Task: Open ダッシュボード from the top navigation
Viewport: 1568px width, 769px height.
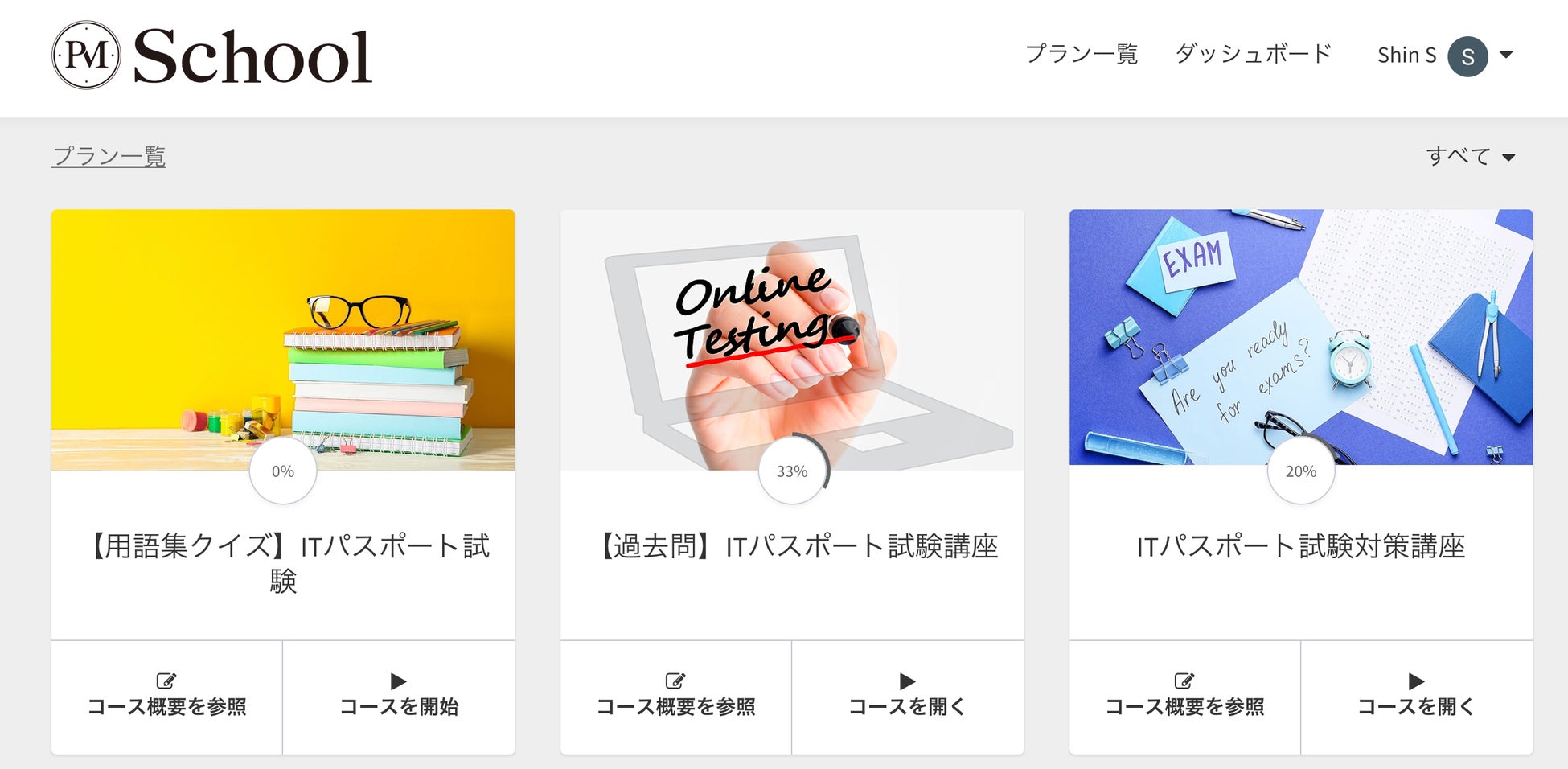Action: (1254, 54)
